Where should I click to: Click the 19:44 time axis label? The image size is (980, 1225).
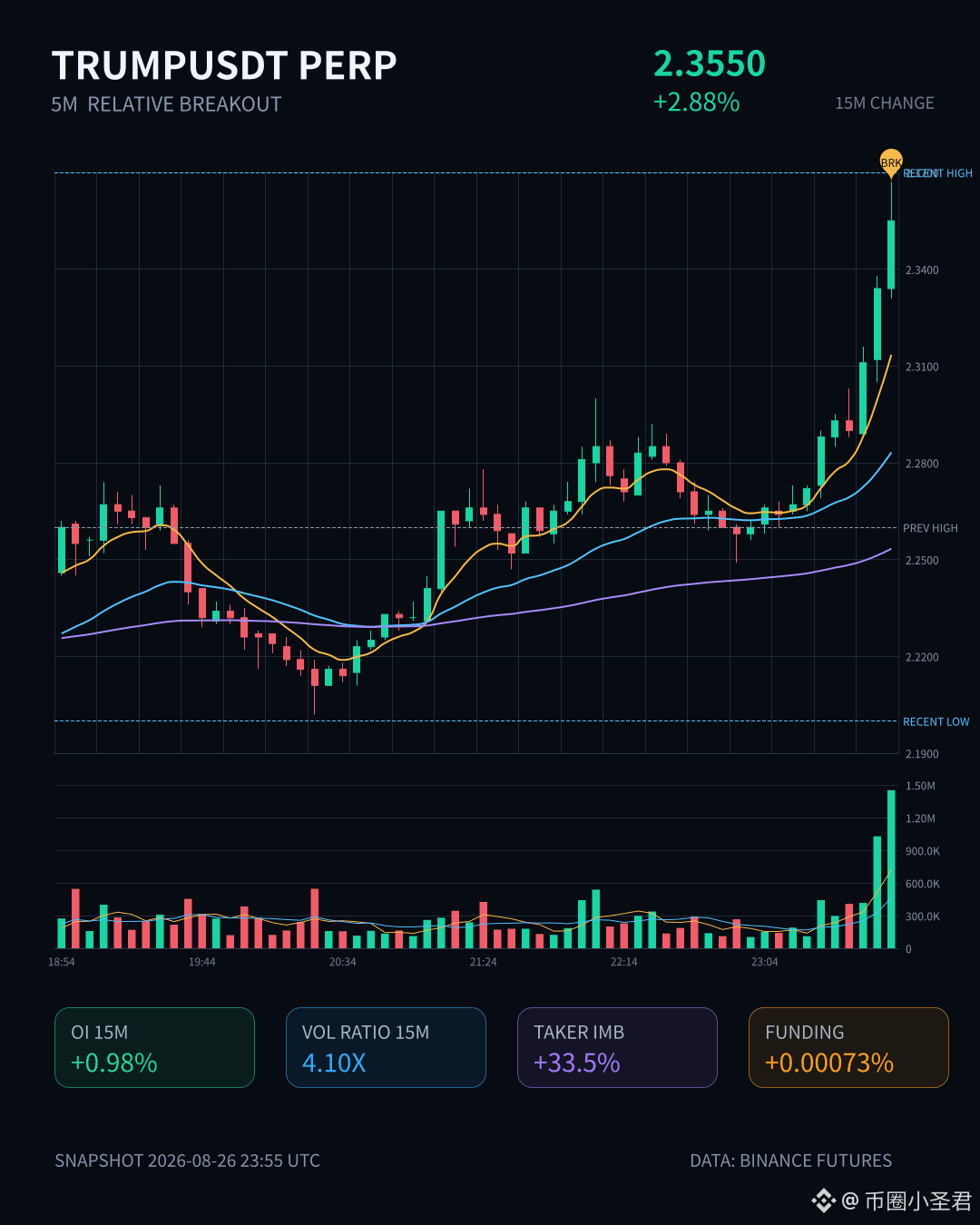tap(202, 962)
